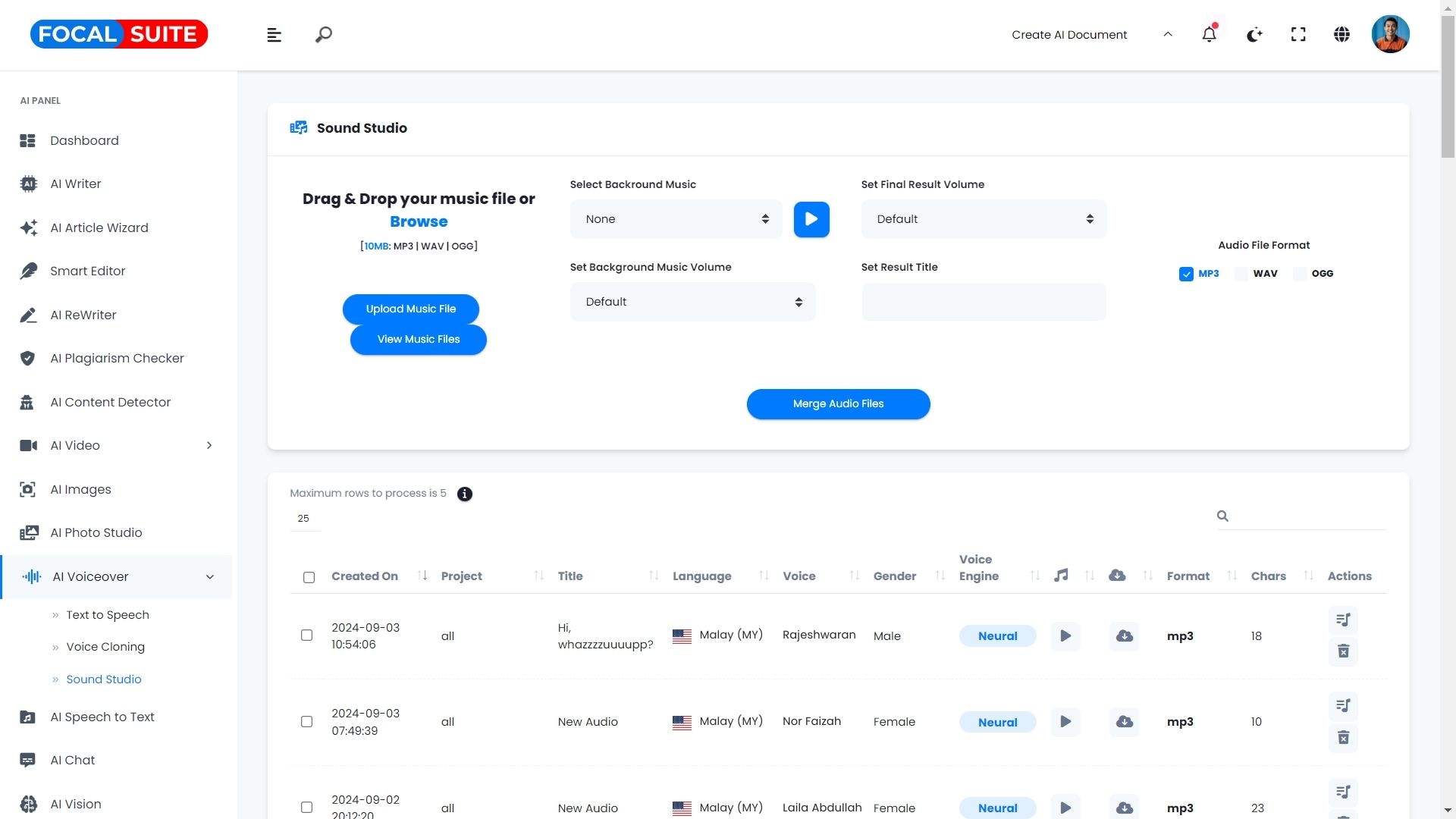This screenshot has width=1456, height=819.
Task: Go to AI Plagiarism Checker in sidebar
Action: tap(117, 358)
